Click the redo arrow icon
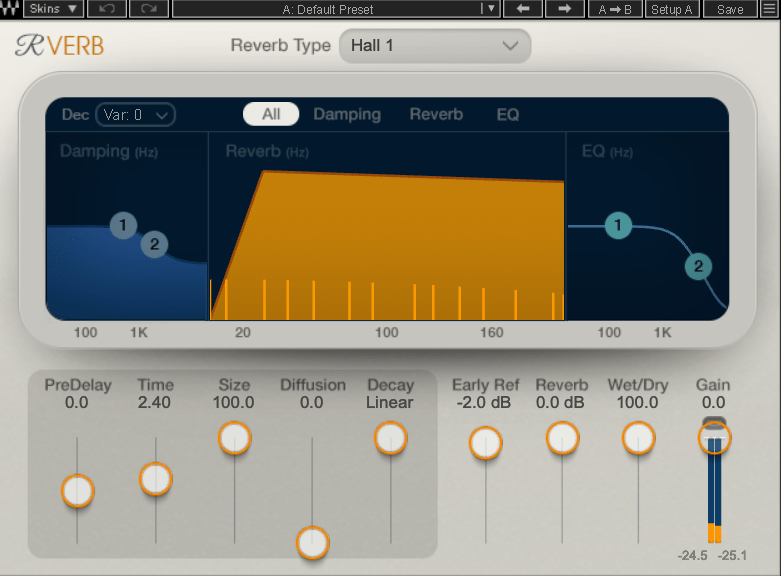 (x=148, y=9)
